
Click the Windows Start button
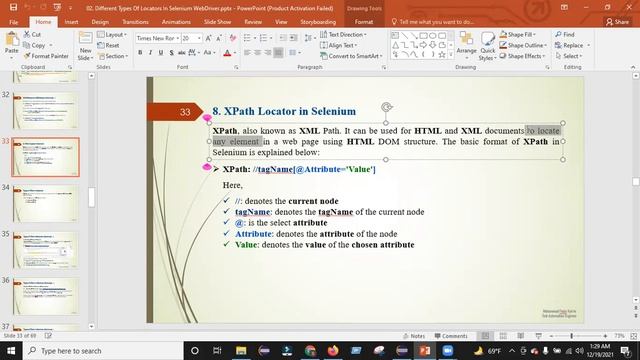(11, 351)
